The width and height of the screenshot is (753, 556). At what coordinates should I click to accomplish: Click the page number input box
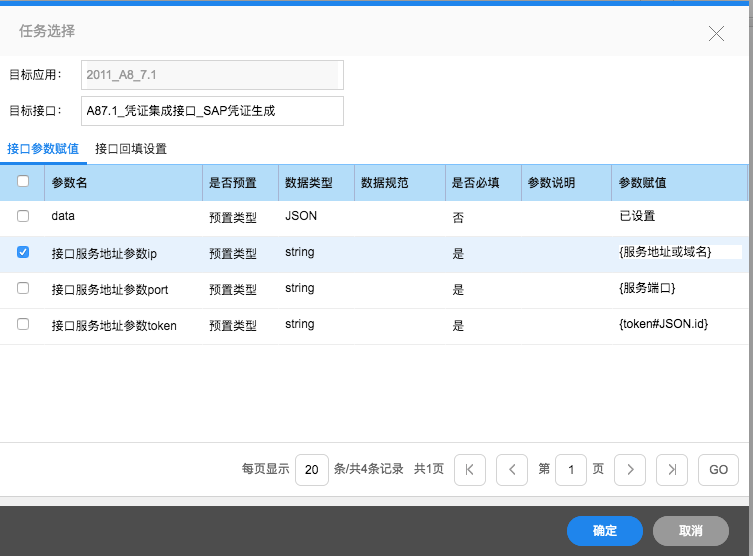coord(570,469)
